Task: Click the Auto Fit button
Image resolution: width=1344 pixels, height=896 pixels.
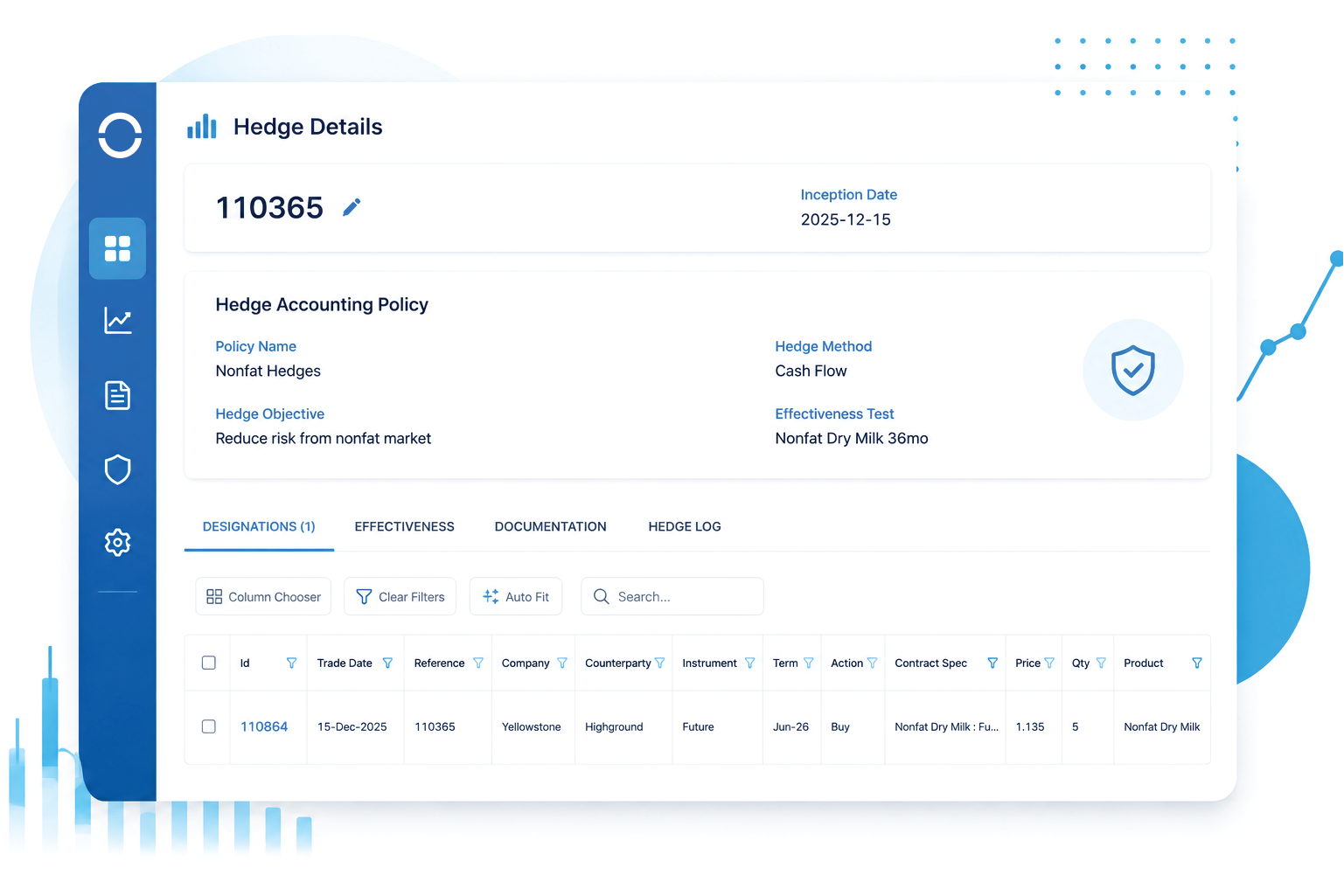Action: [x=516, y=597]
